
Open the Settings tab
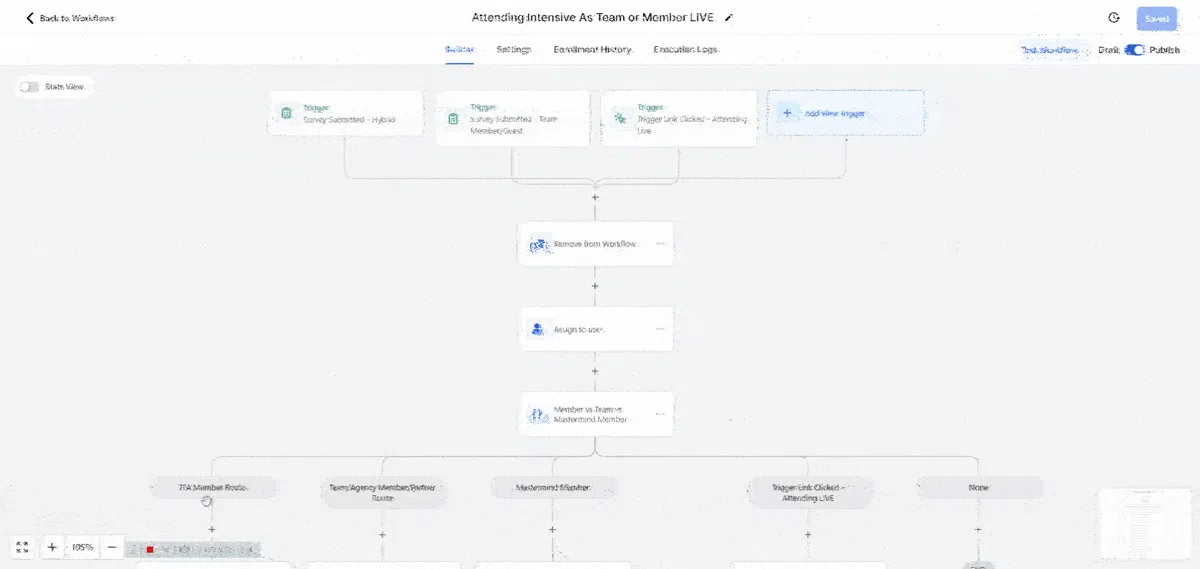tap(514, 49)
